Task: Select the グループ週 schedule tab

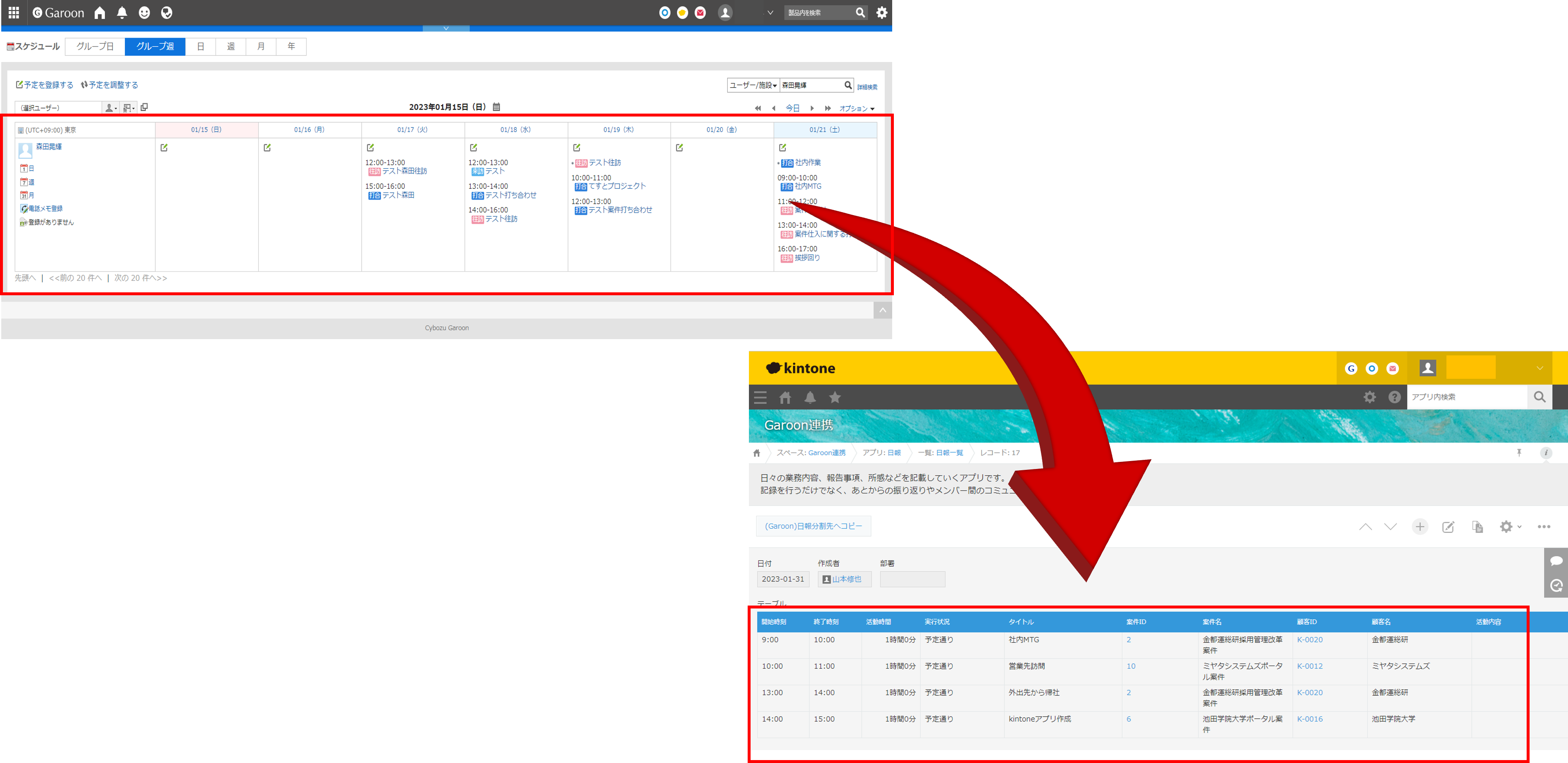Action: [155, 47]
